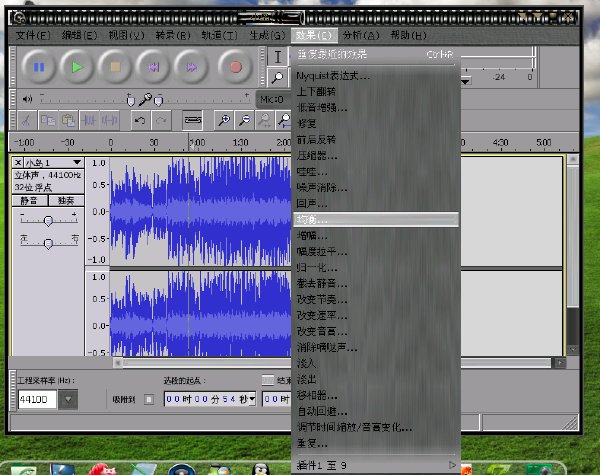
Task: Click the Redo arrow icon
Action: pyautogui.click(x=161, y=121)
